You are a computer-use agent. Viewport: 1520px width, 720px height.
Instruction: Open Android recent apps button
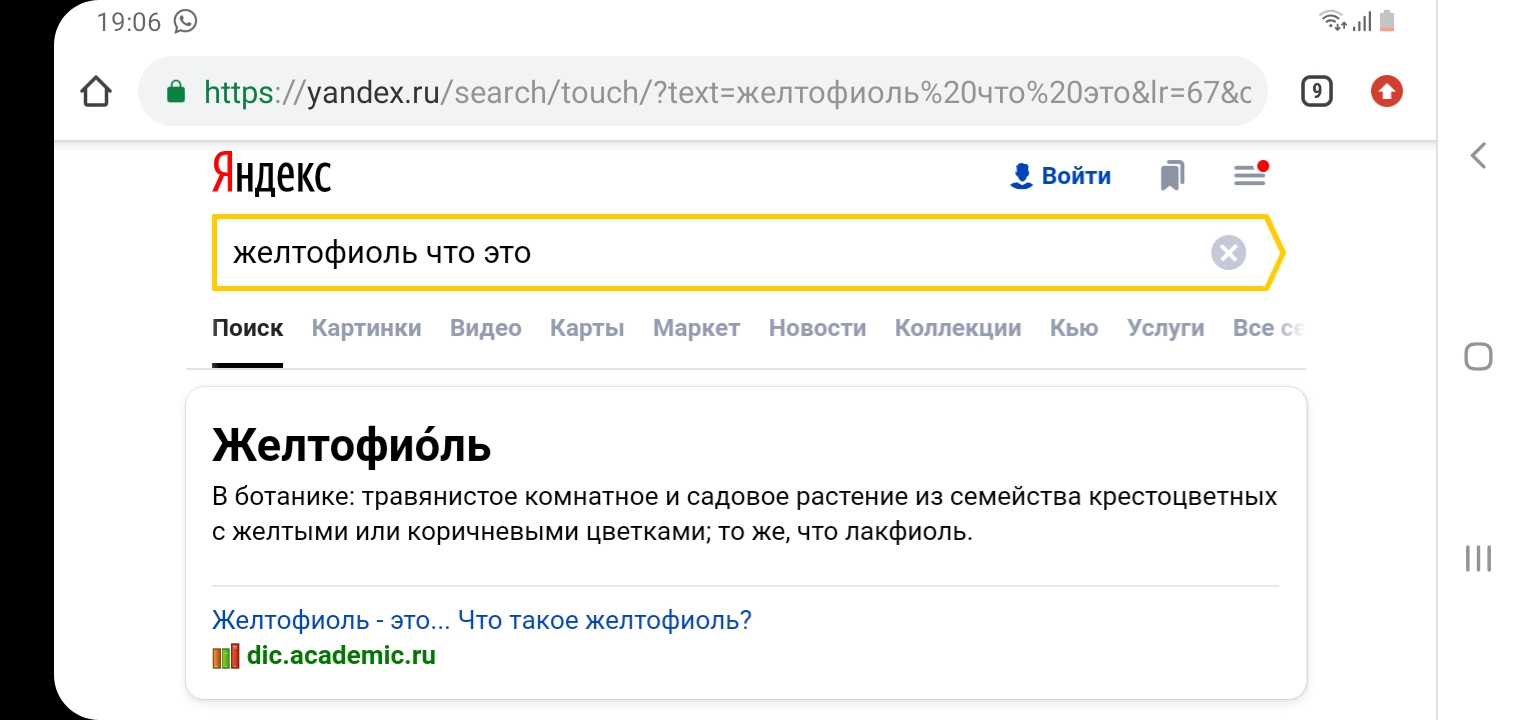1478,558
